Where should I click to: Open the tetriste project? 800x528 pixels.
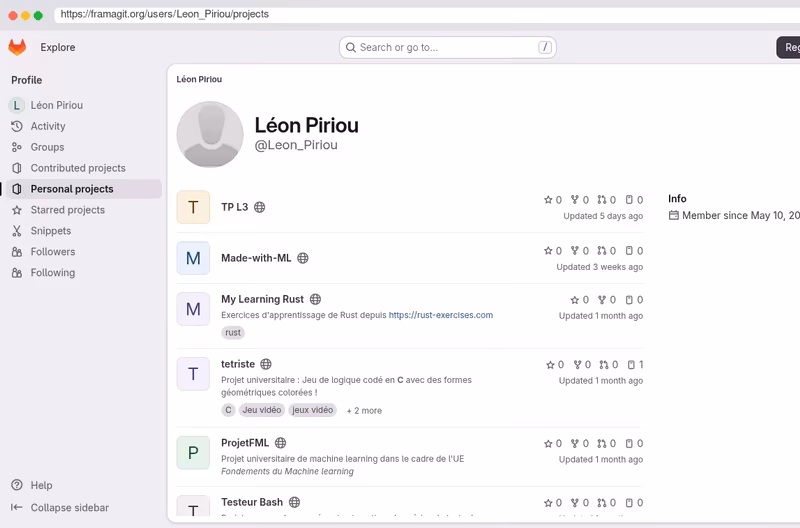[238, 364]
